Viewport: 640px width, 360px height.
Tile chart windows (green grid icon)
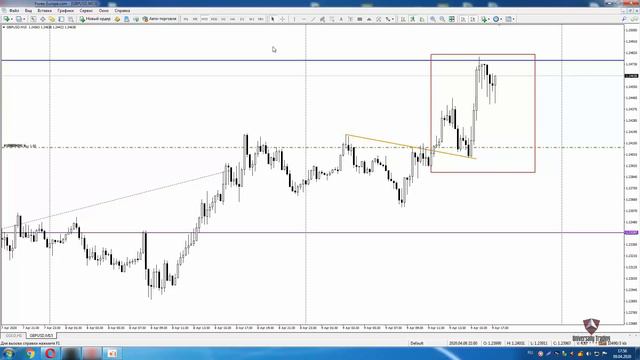452,19
